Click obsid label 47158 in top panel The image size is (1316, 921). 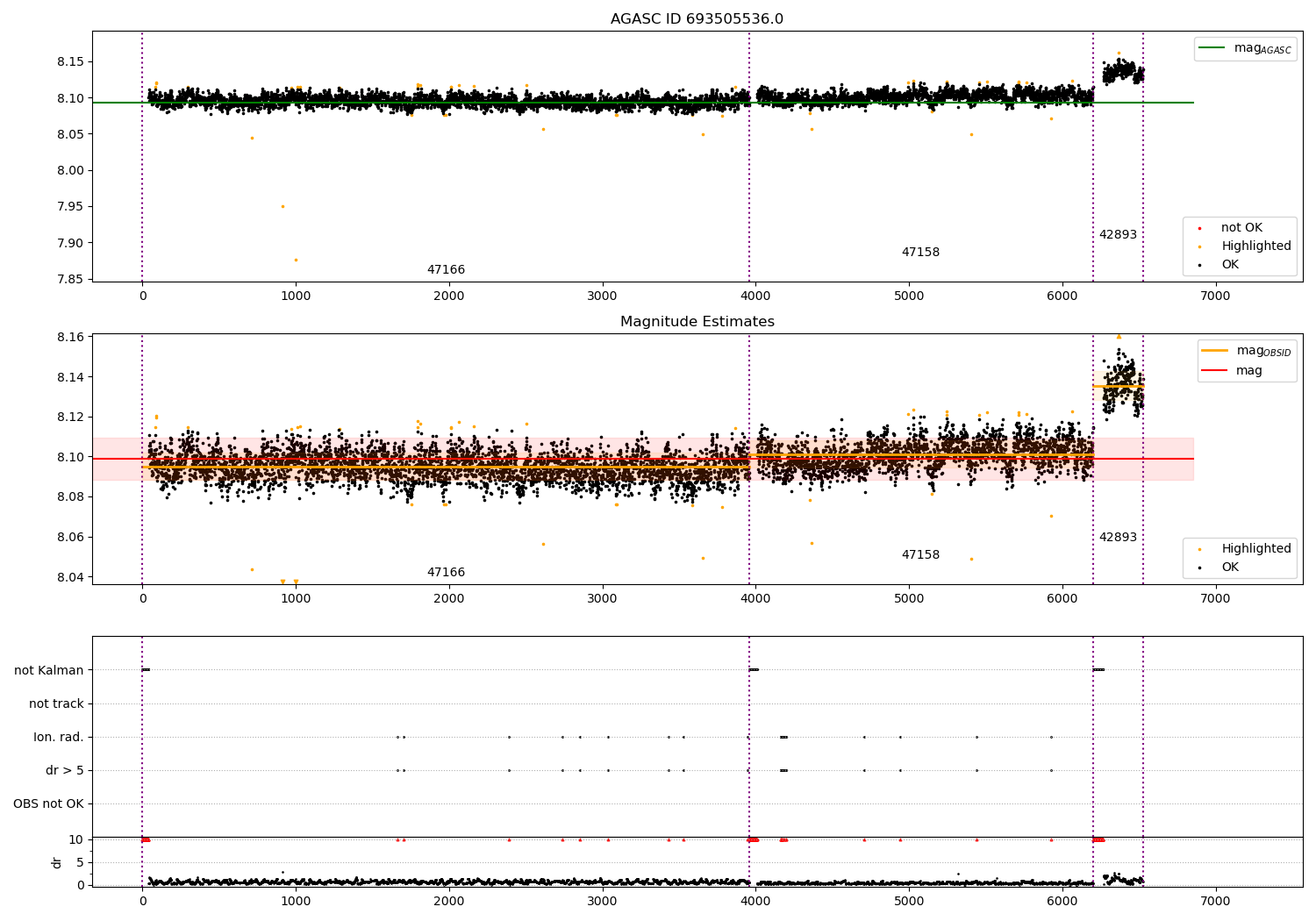point(920,253)
